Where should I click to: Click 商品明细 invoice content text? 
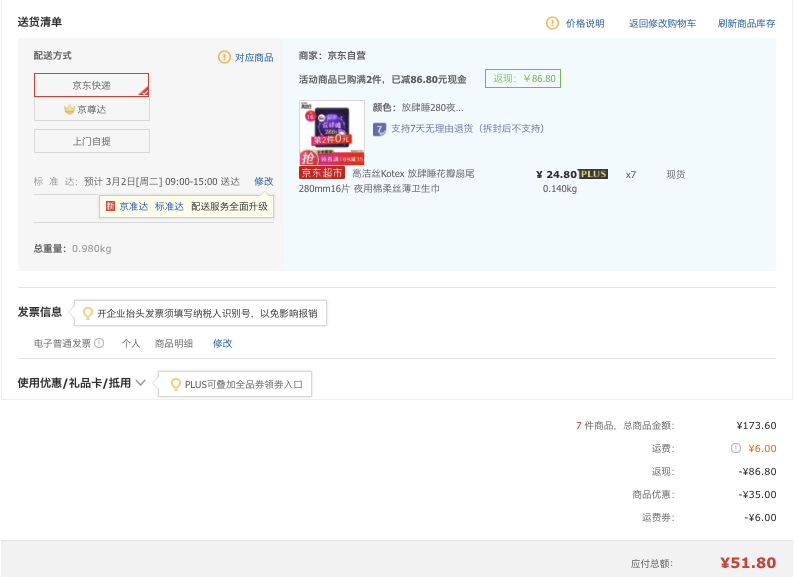pyautogui.click(x=174, y=344)
